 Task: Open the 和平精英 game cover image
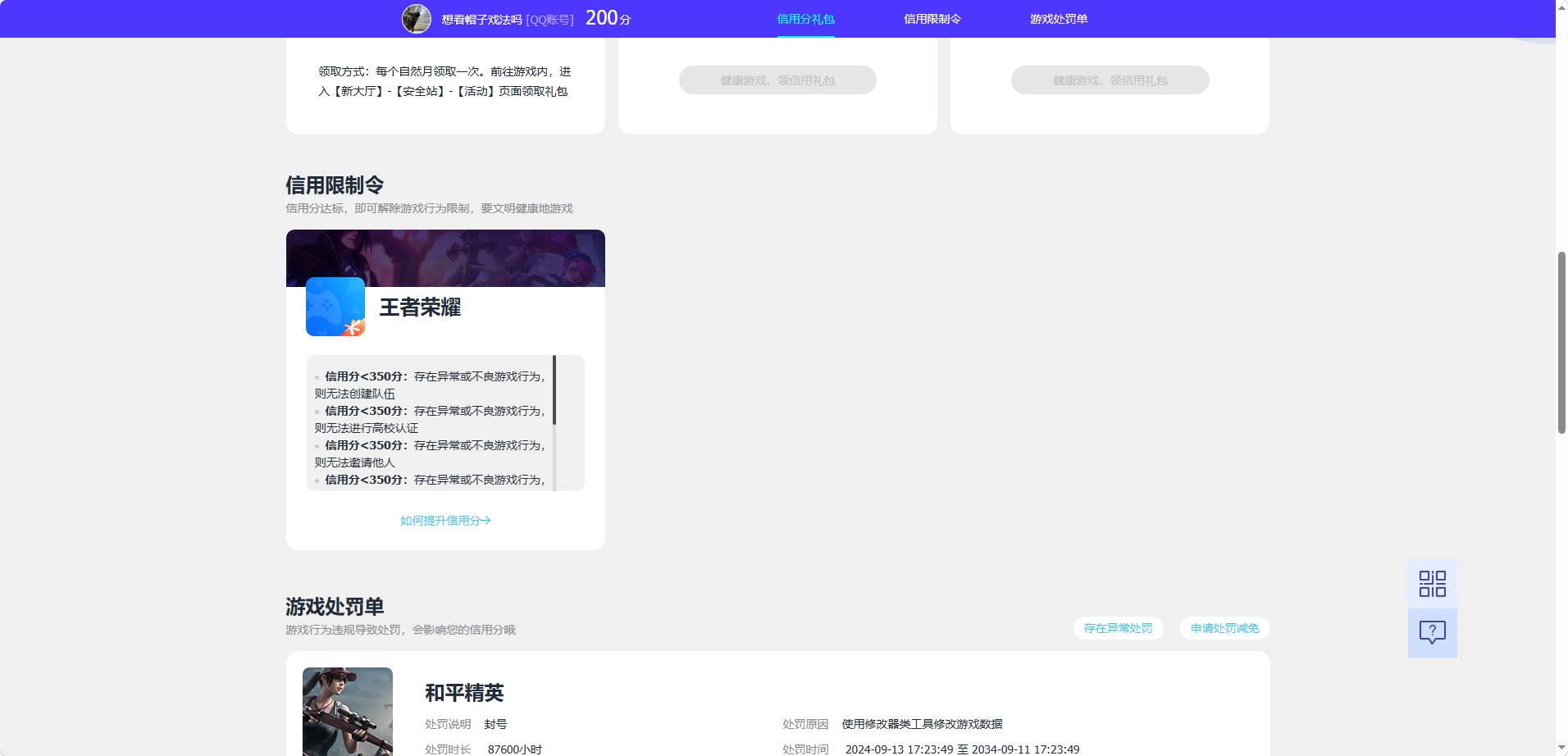348,711
